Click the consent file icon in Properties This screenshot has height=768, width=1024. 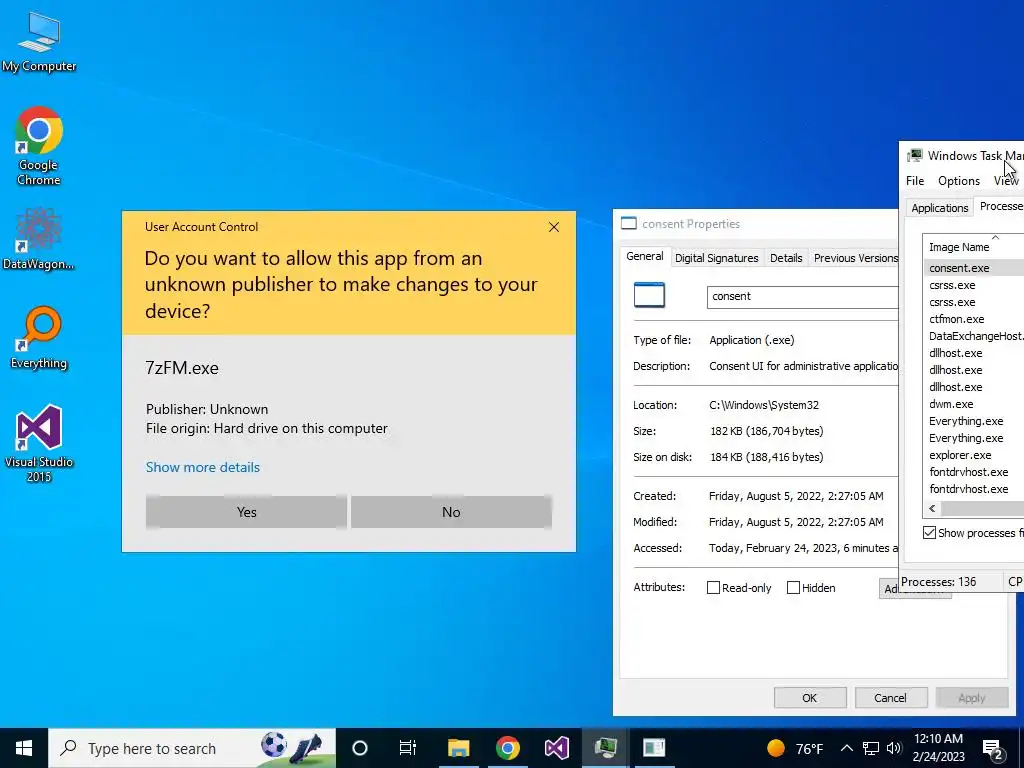point(649,295)
